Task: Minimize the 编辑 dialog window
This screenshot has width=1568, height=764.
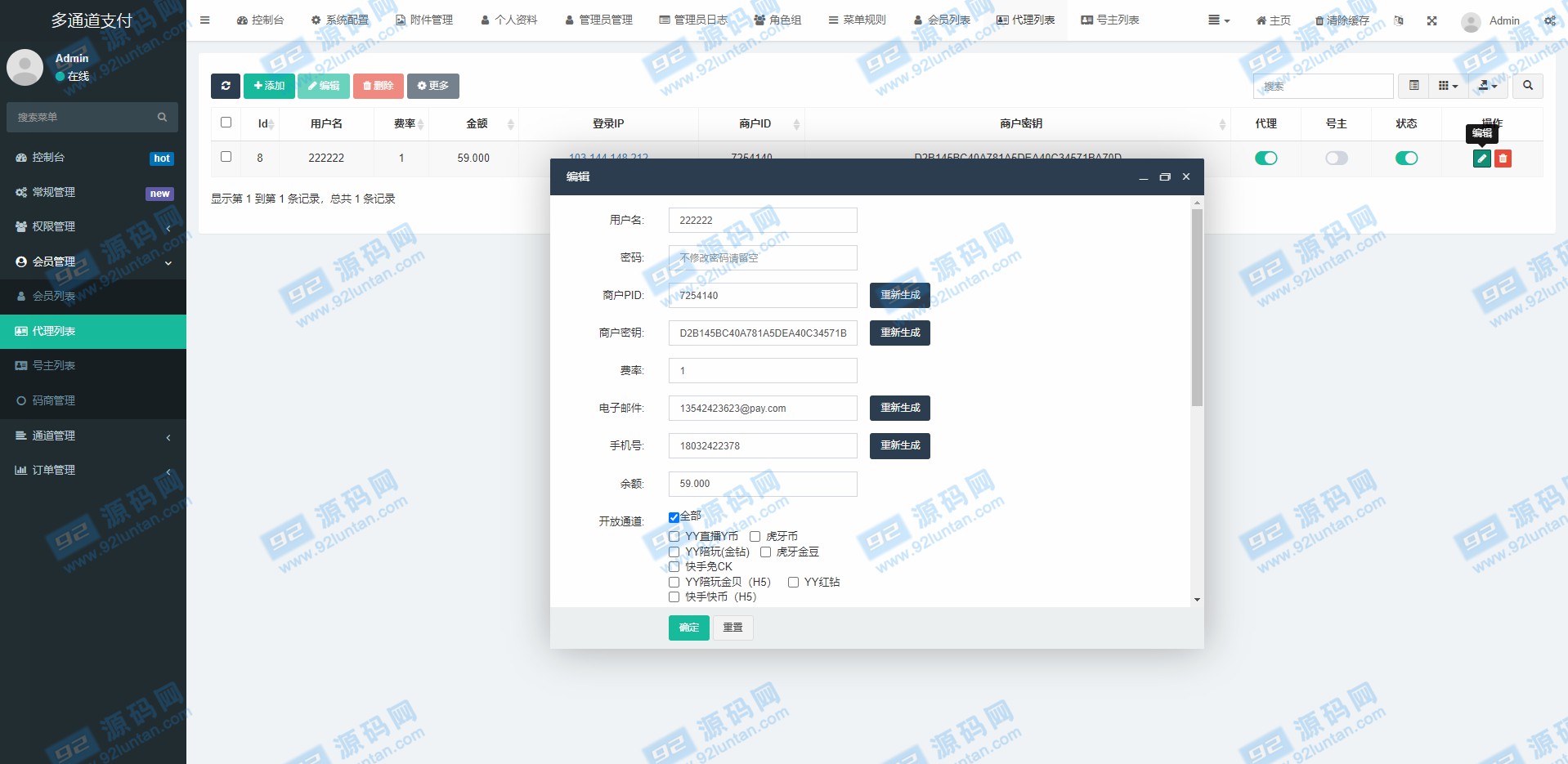Action: [x=1144, y=177]
